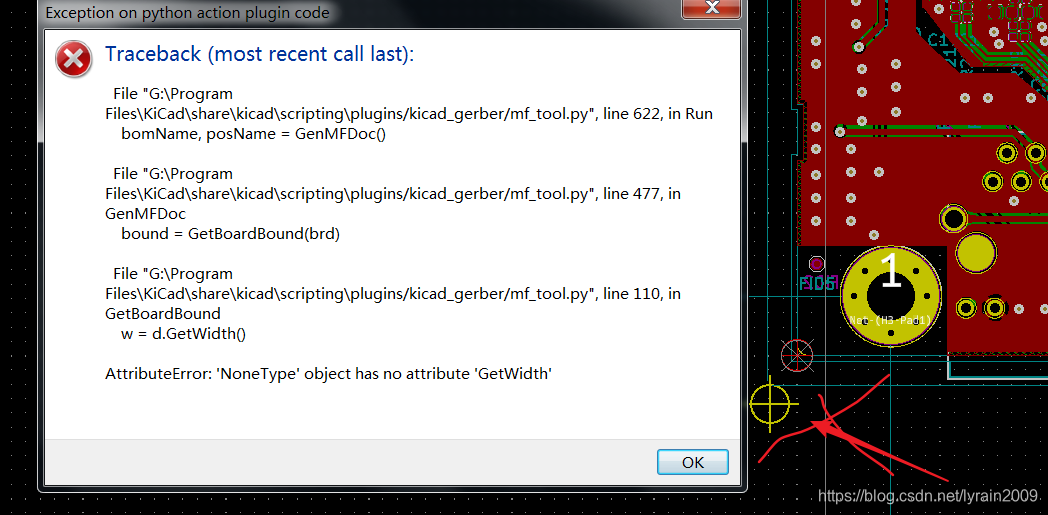Select the large mounting hole pad numbered 1
The image size is (1048, 515).
pyautogui.click(x=892, y=295)
